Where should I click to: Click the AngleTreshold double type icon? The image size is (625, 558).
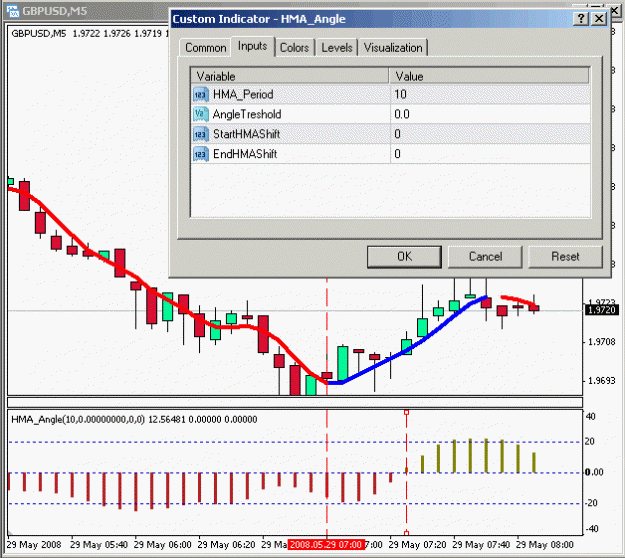point(200,114)
